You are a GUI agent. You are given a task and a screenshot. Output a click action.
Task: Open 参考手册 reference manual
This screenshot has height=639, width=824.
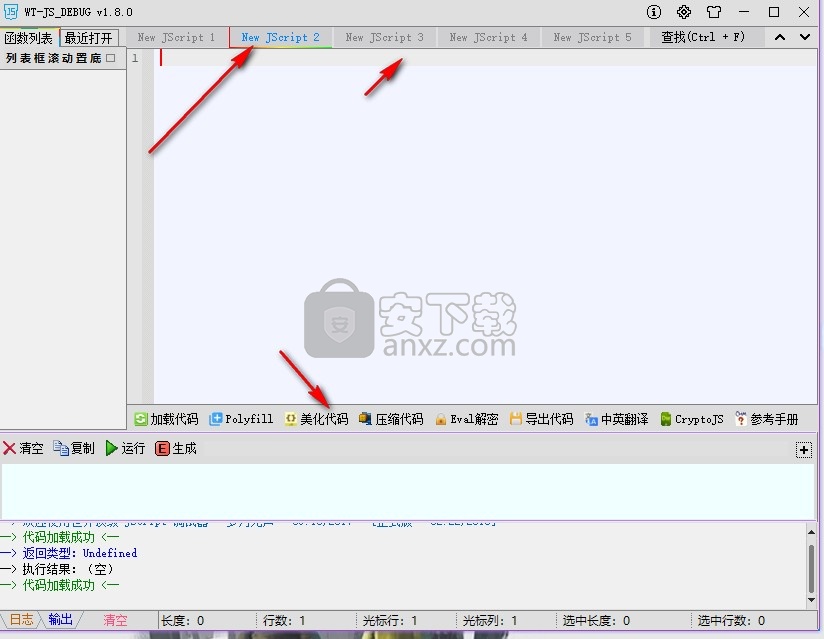pyautogui.click(x=767, y=419)
